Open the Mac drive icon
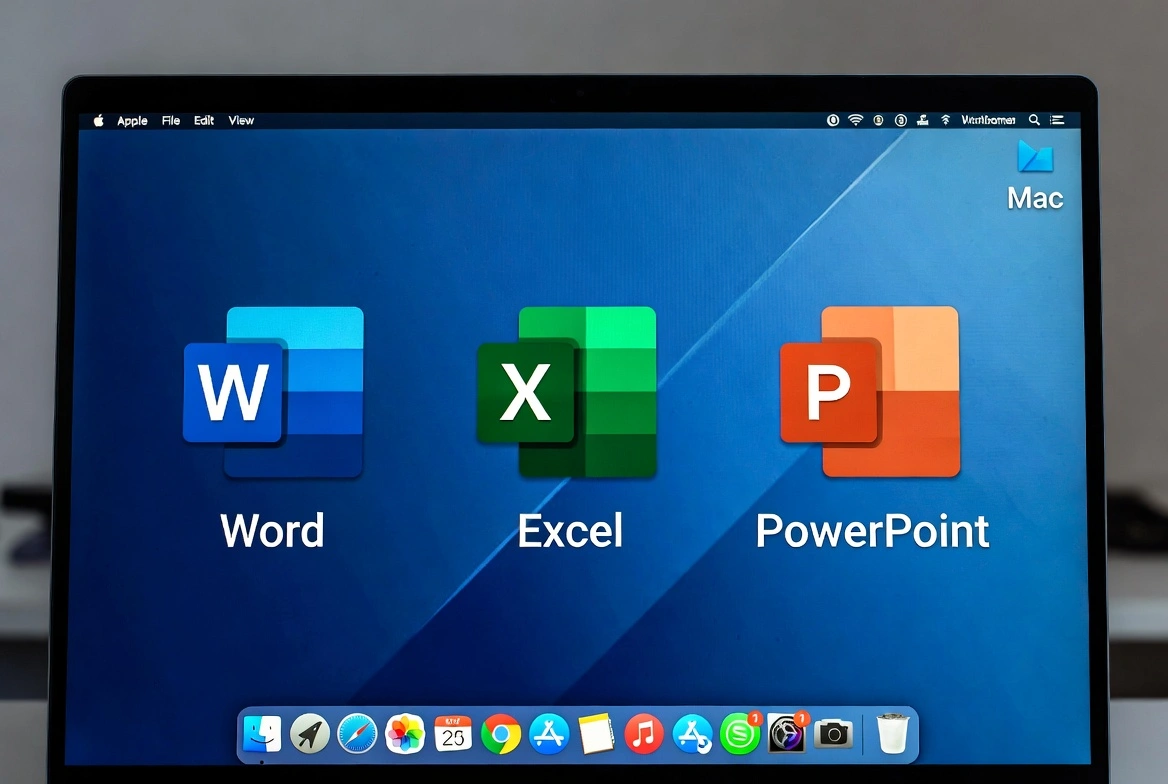The height and width of the screenshot is (784, 1168). coord(1034,163)
